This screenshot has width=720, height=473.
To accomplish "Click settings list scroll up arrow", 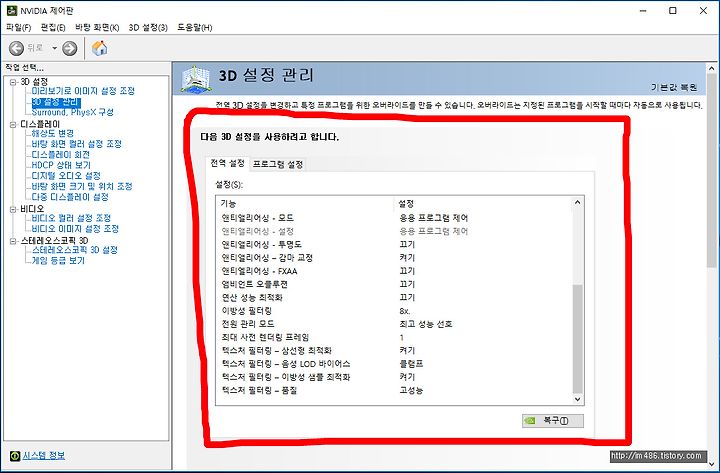I will click(578, 203).
